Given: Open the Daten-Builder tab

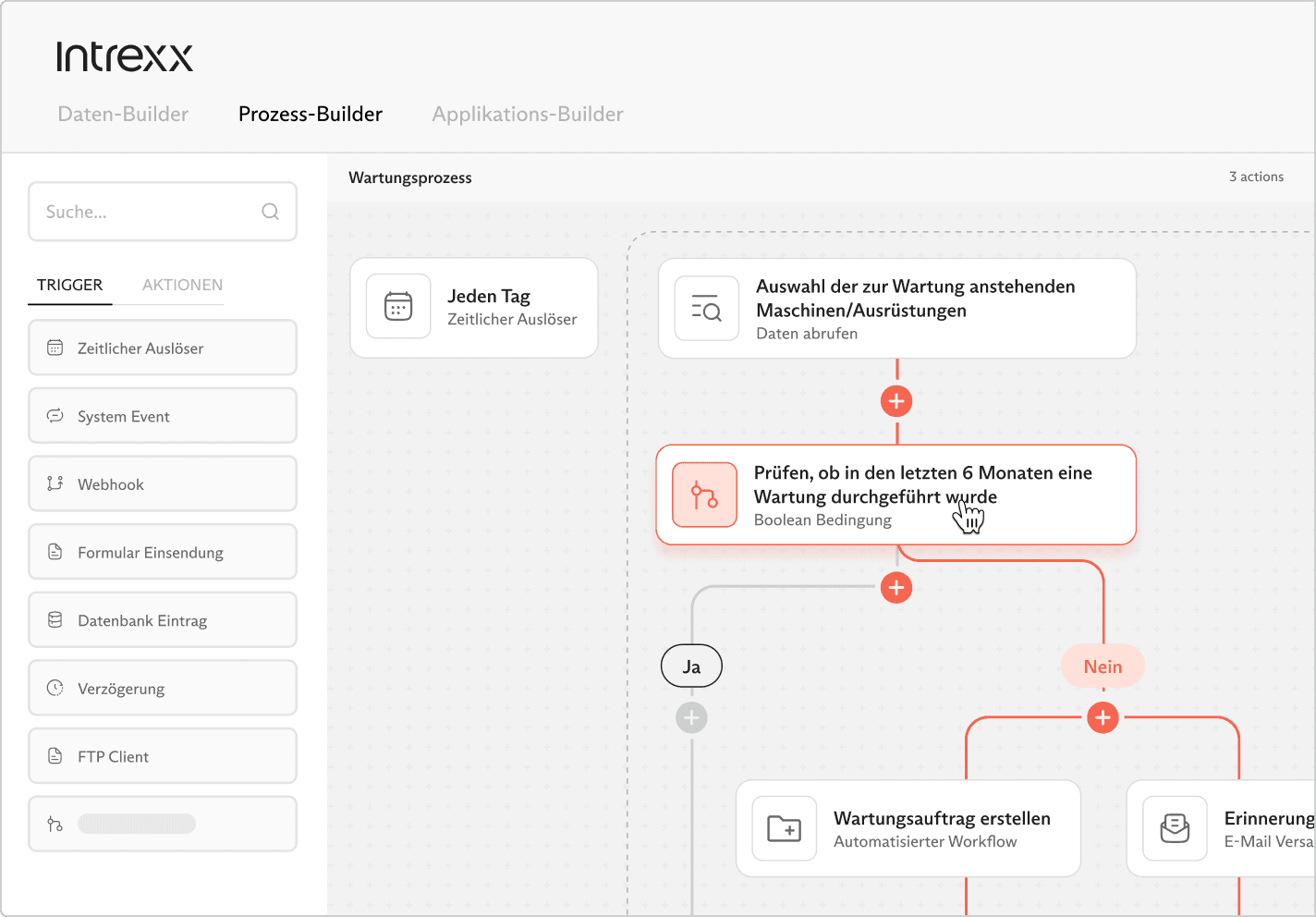Looking at the screenshot, I should click(123, 114).
